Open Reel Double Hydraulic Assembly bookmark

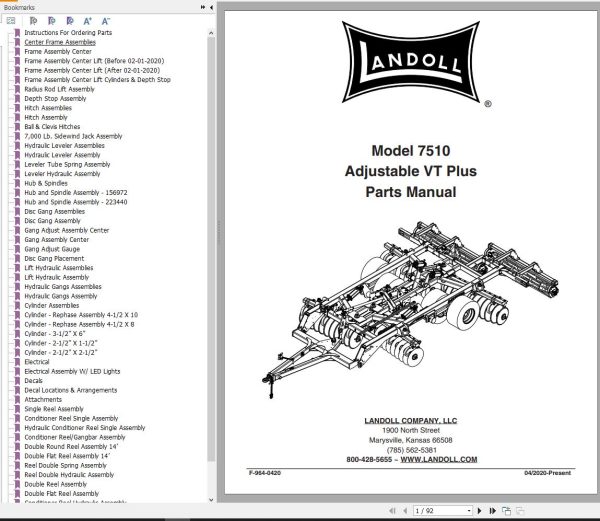(x=69, y=475)
